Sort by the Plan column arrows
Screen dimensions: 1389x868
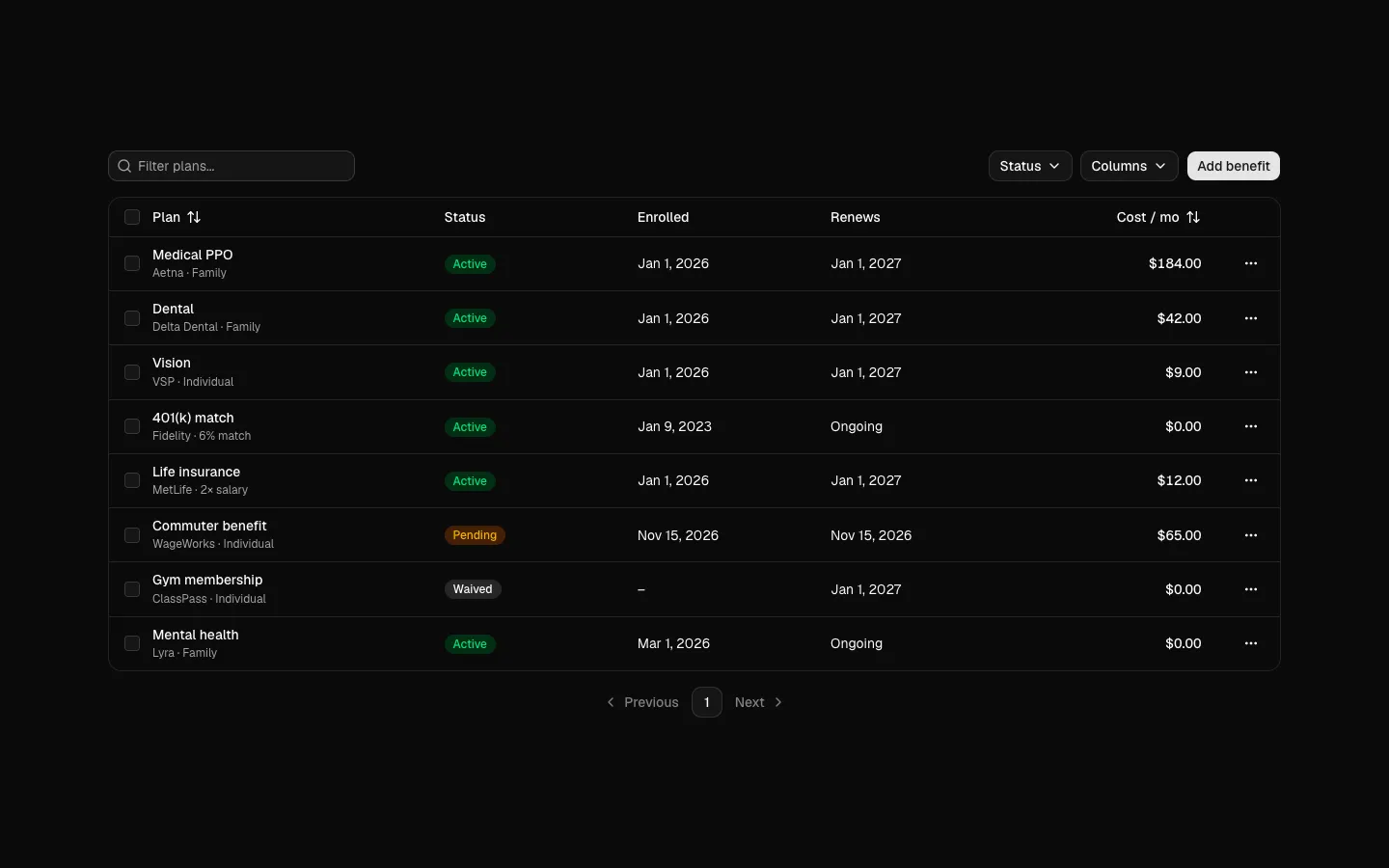click(x=194, y=217)
